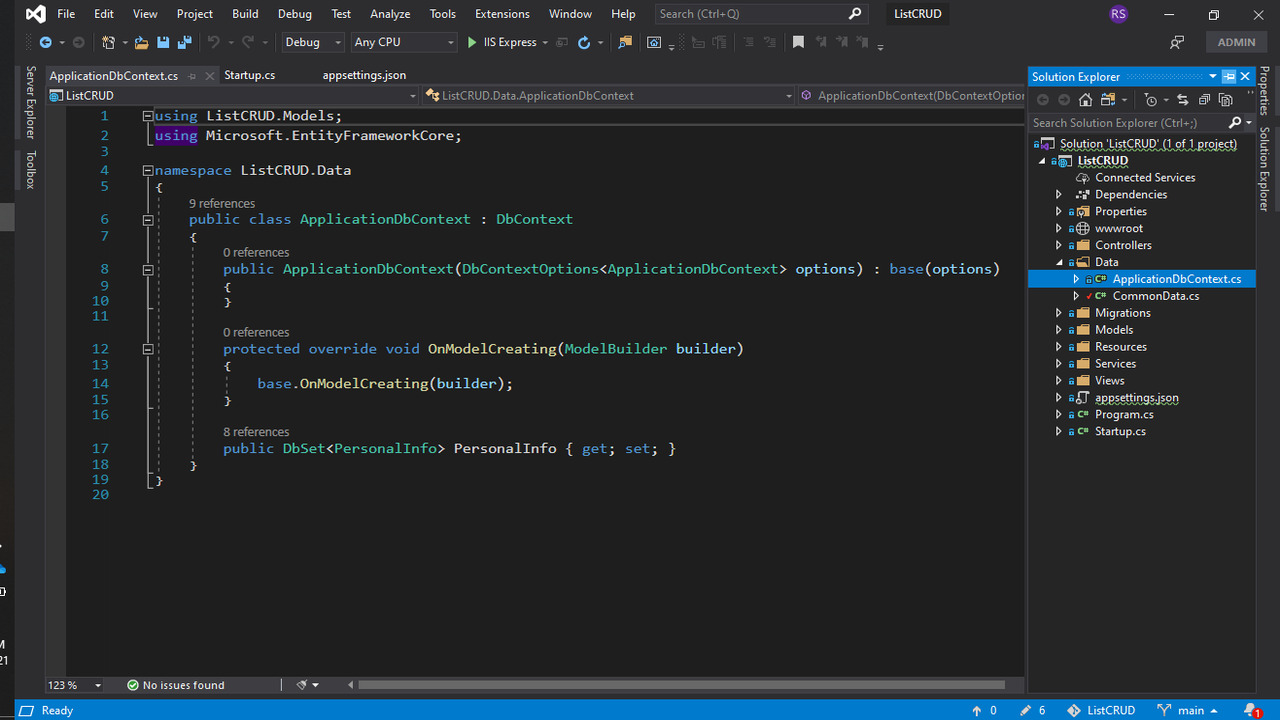Click the ADMIN button in title bar

click(1236, 43)
